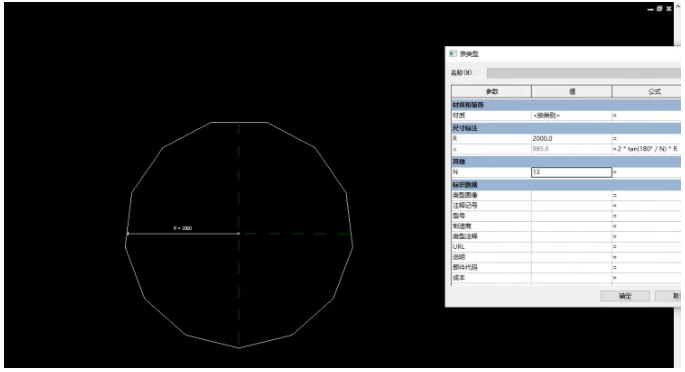Select the 公式 column header
Viewport: 685px width, 372px height.
point(647,92)
